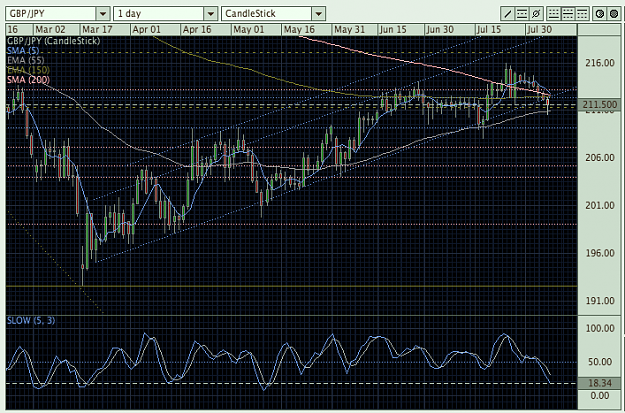Select the SMA (5) indicator label
The width and height of the screenshot is (625, 413).
tap(23, 51)
